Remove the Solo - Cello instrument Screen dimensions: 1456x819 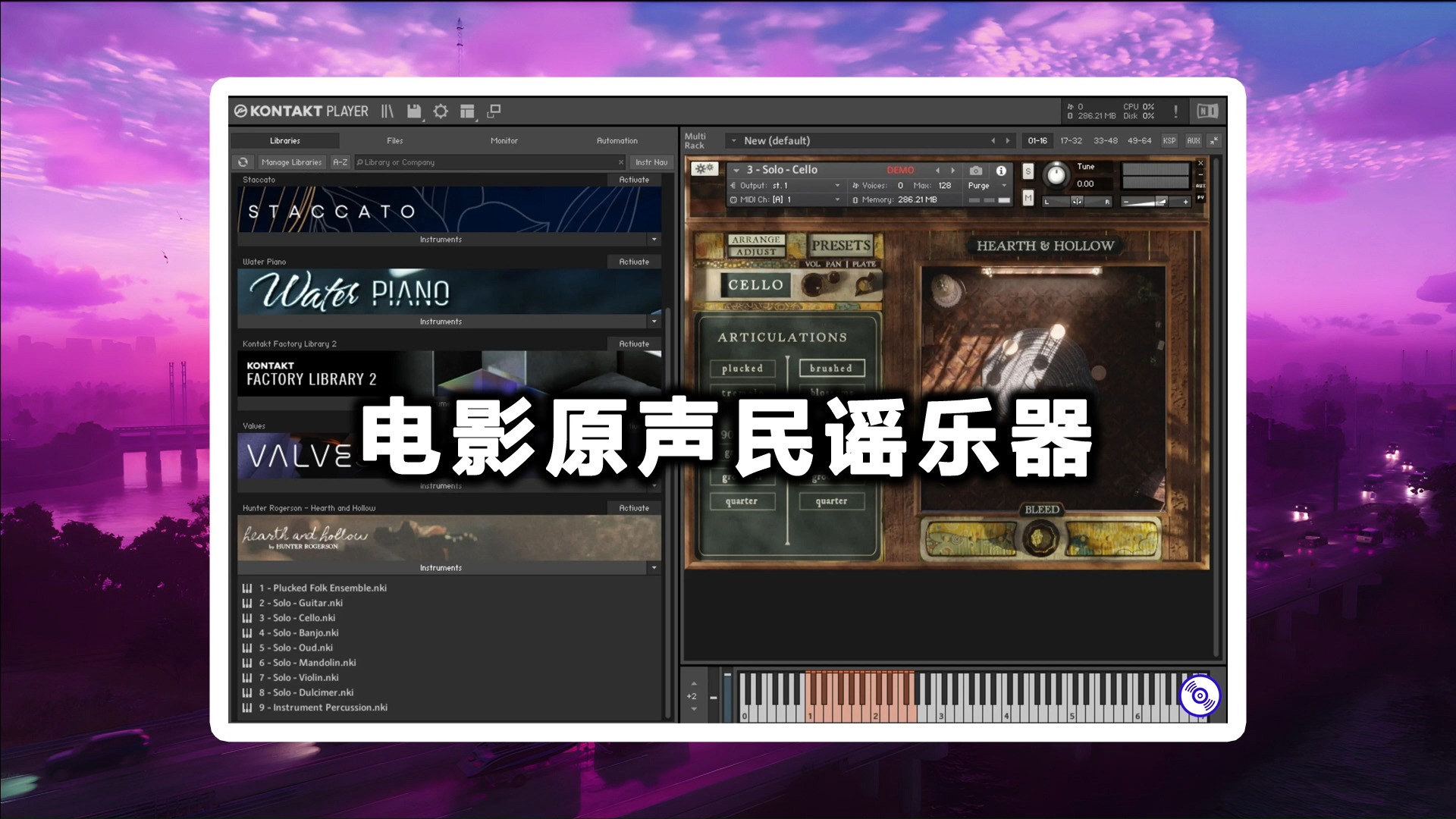1200,163
